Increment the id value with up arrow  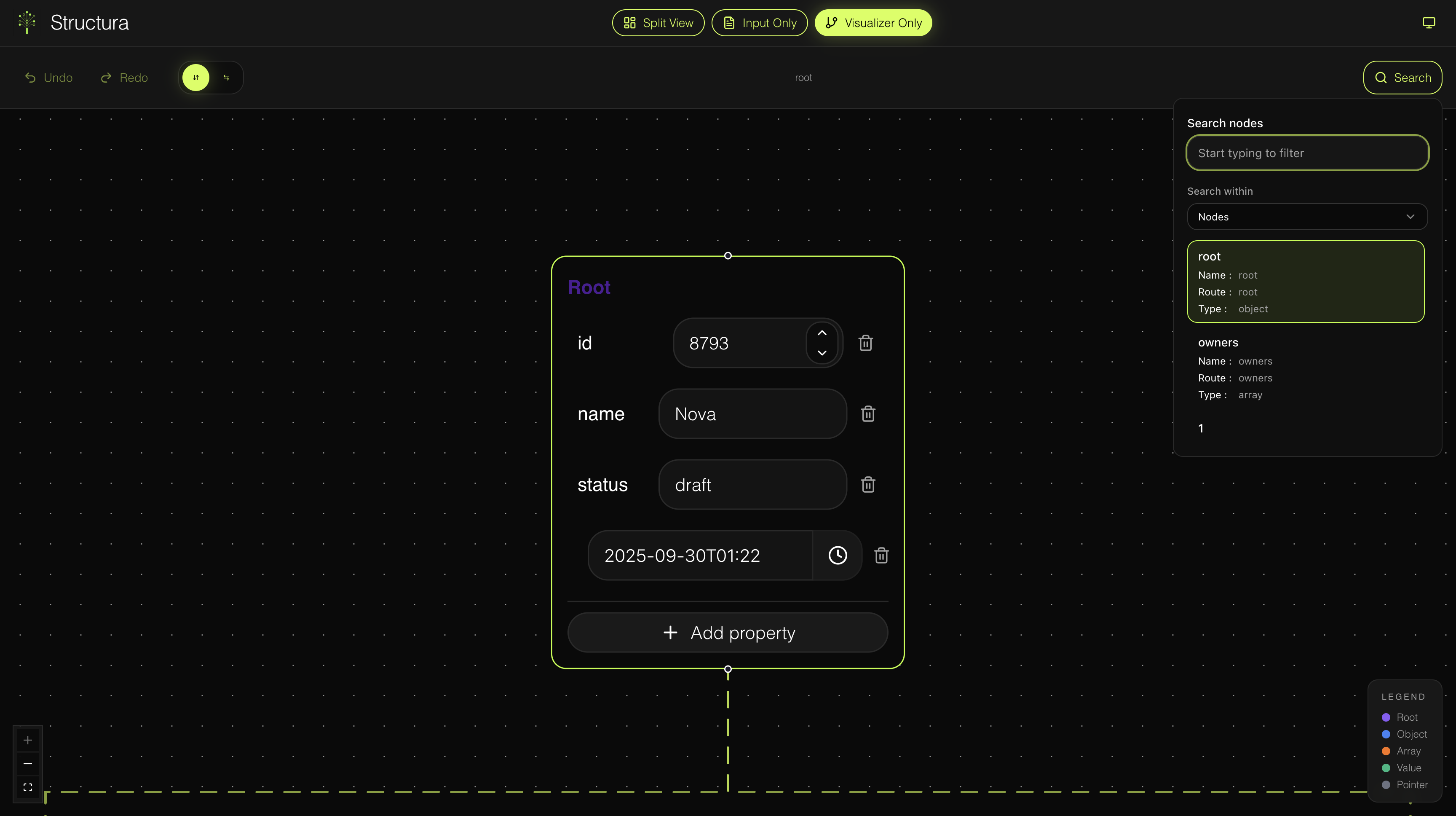click(822, 333)
